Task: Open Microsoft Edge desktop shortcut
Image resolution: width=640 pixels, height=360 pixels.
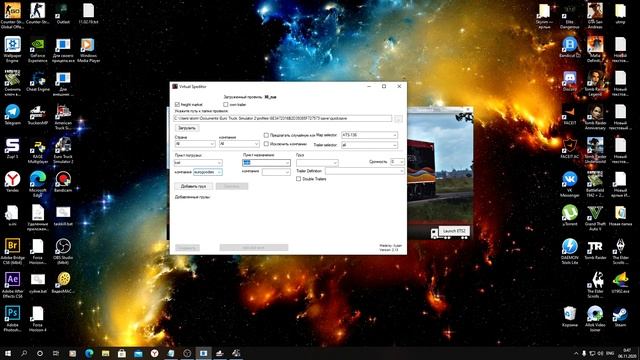Action: [x=38, y=184]
